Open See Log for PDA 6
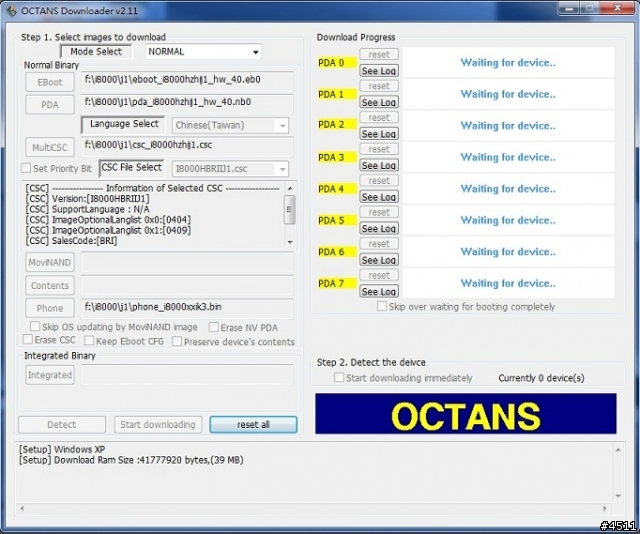The height and width of the screenshot is (534, 640). point(379,260)
